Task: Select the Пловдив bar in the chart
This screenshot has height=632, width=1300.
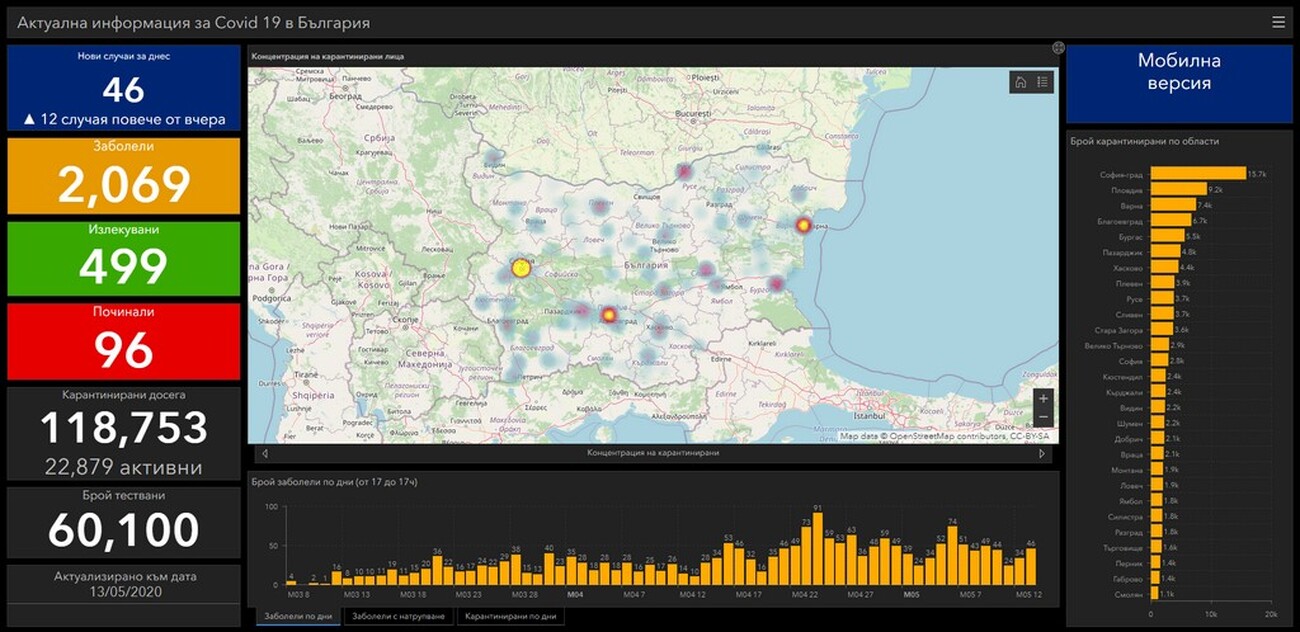Action: pyautogui.click(x=1178, y=189)
